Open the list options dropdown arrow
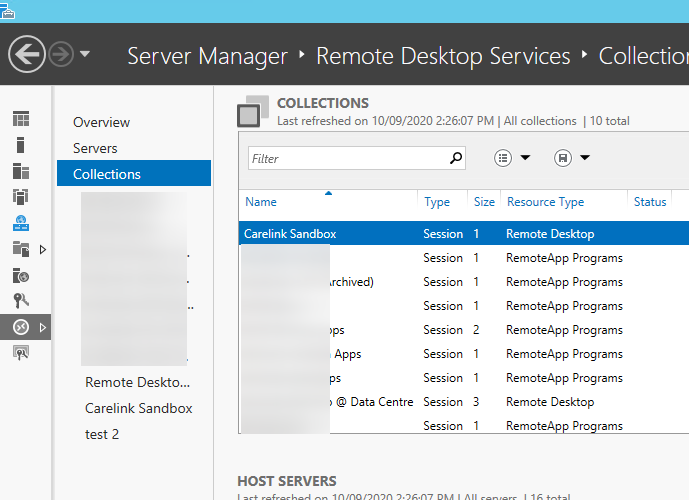The width and height of the screenshot is (689, 500). pos(525,157)
